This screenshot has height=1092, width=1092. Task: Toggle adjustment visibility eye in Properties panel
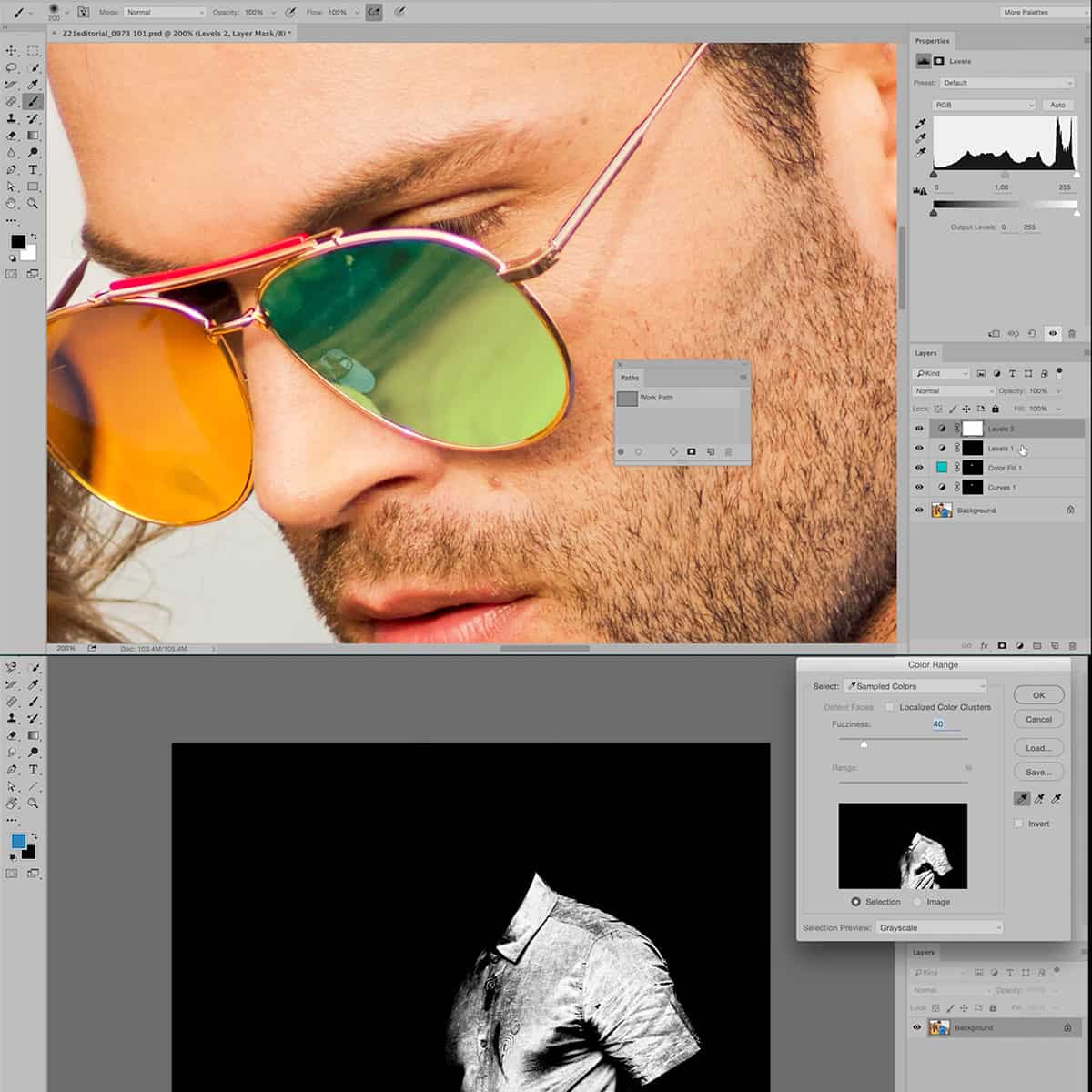[1053, 334]
